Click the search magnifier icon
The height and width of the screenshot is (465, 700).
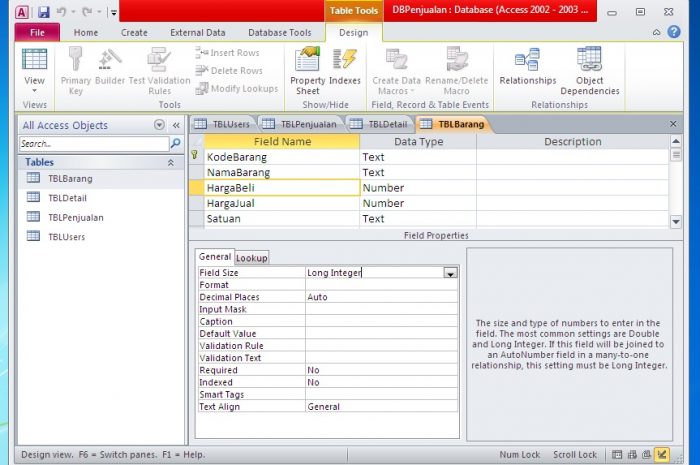pyautogui.click(x=175, y=143)
